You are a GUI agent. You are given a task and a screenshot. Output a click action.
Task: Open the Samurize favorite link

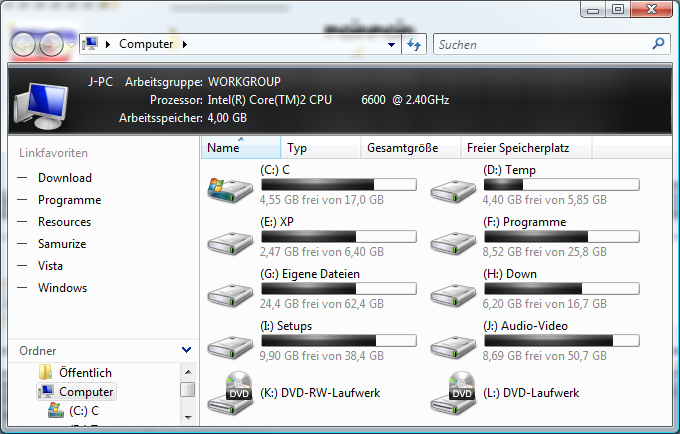pos(62,244)
